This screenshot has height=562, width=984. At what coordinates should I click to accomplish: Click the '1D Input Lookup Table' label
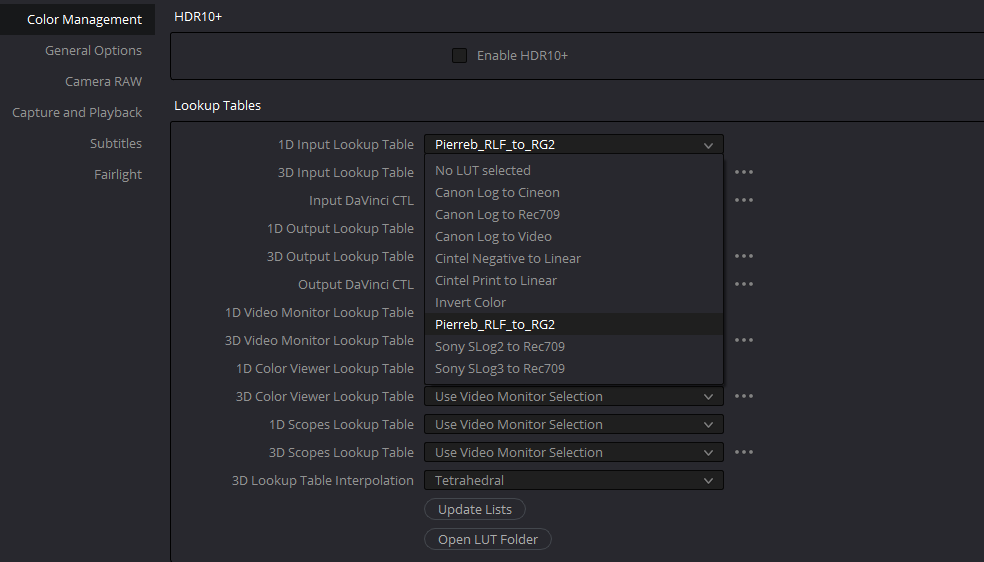346,144
